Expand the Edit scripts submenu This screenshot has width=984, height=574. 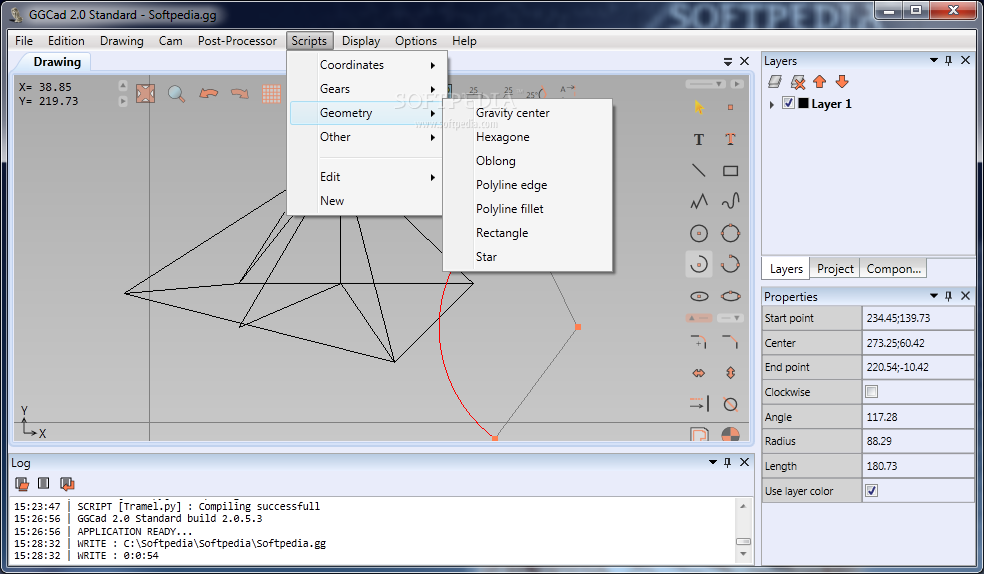pyautogui.click(x=364, y=177)
